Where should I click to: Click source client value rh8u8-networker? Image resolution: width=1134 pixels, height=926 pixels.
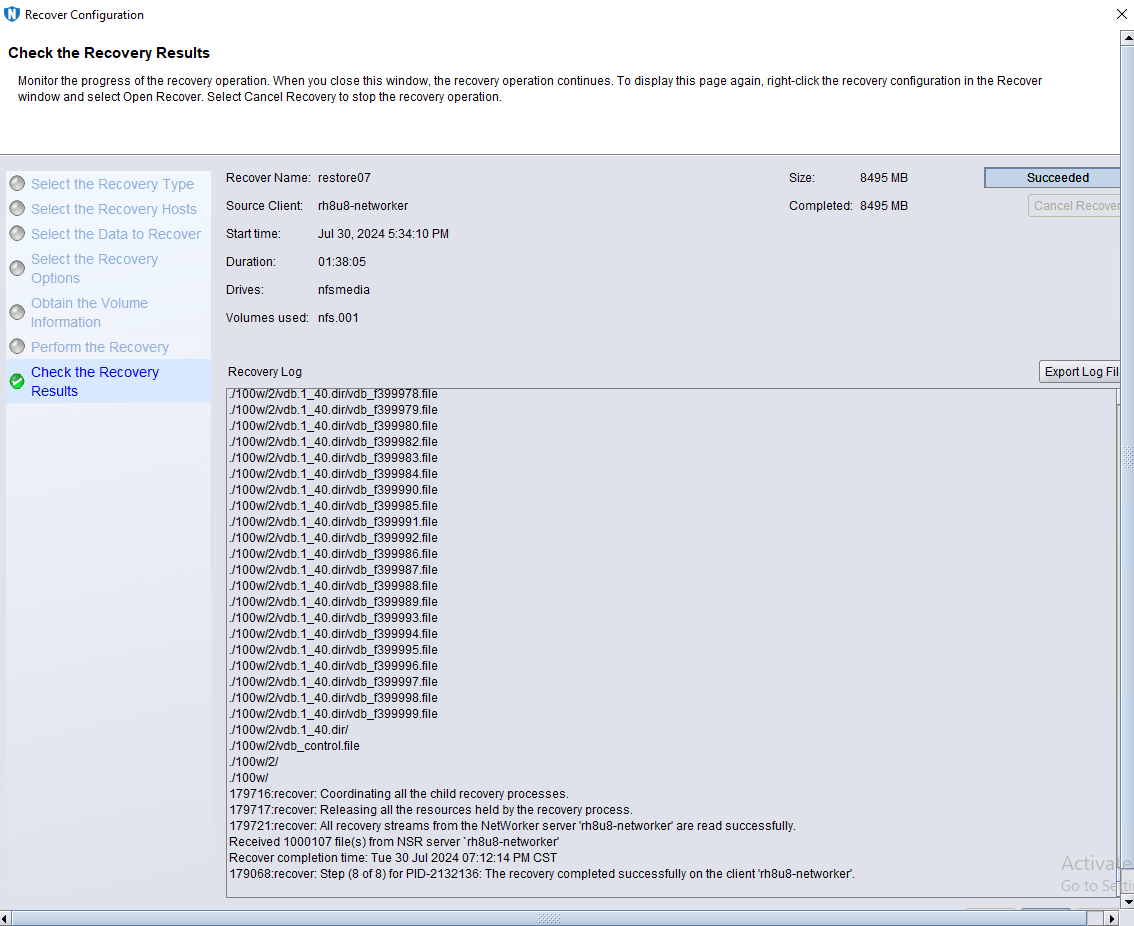coord(363,206)
